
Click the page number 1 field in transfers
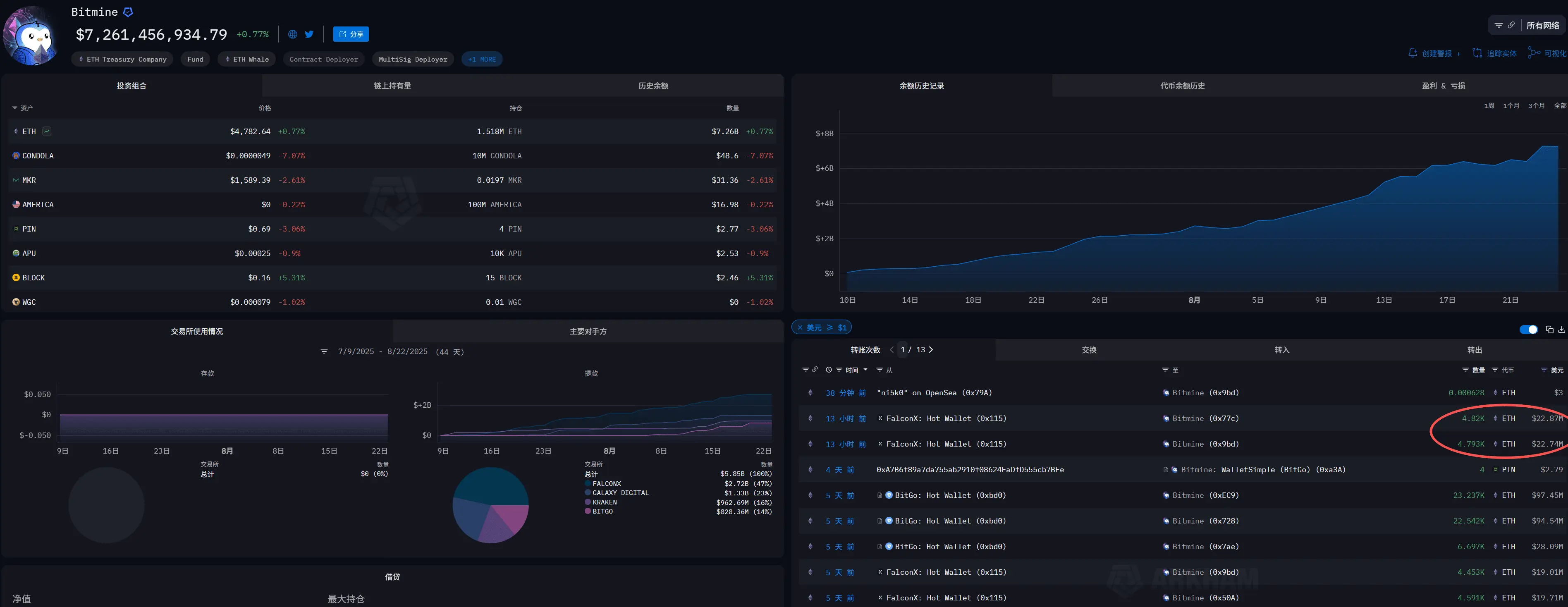(904, 349)
